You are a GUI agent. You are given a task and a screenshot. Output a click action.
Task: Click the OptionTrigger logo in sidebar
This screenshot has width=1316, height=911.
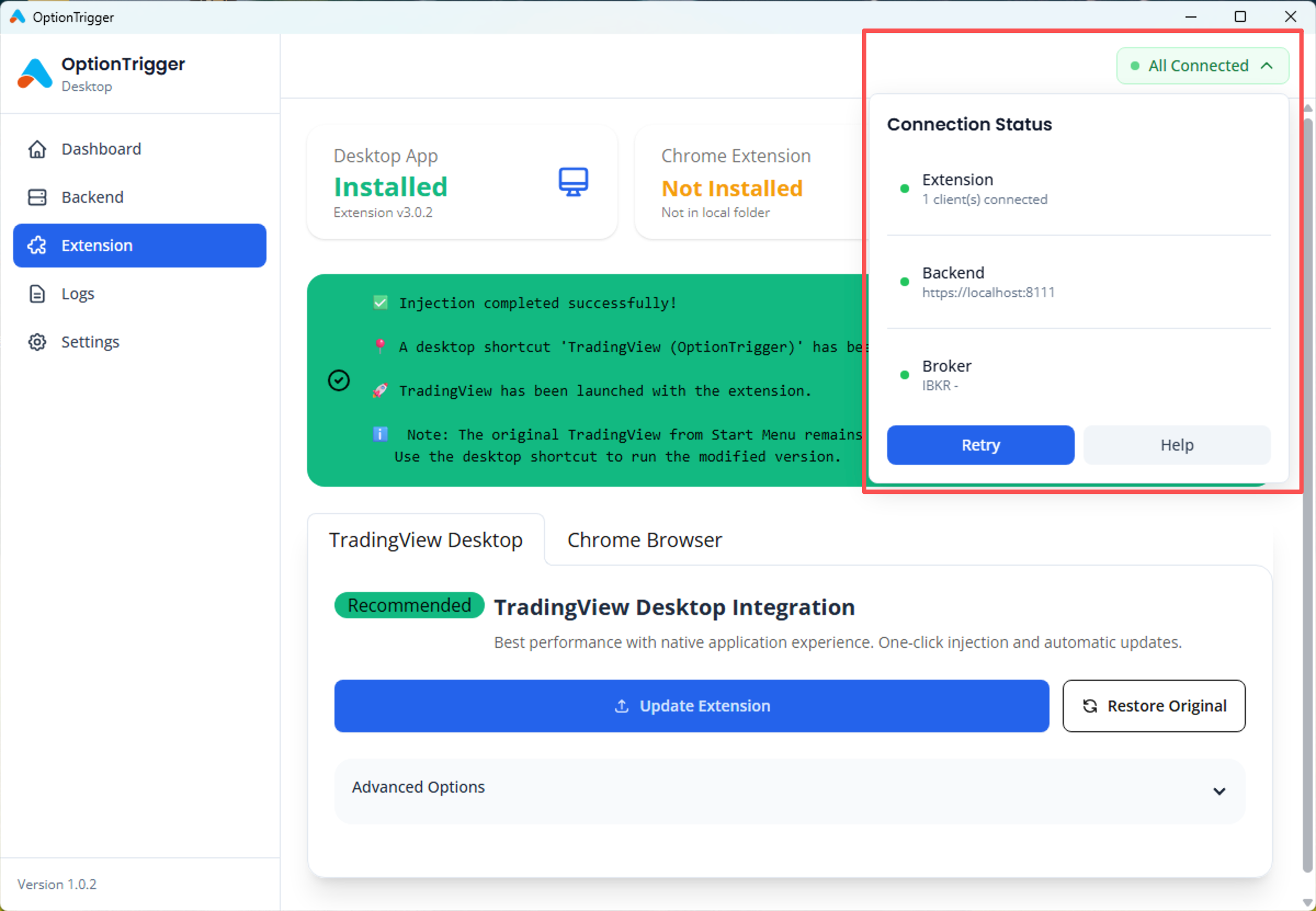[x=35, y=73]
